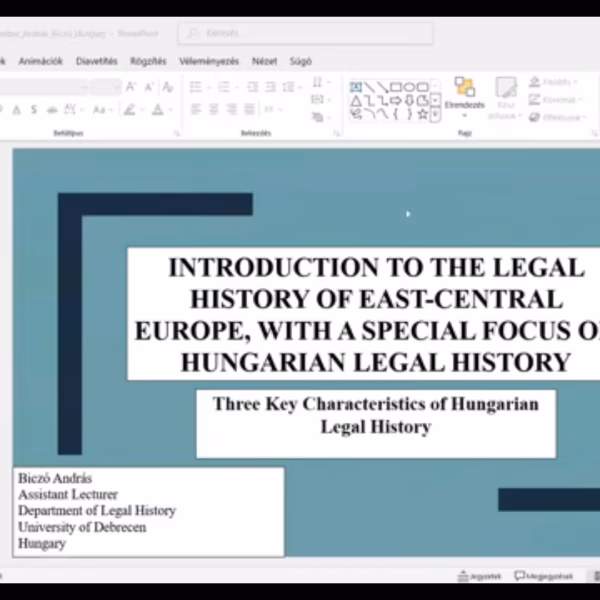Click the Keresés search box
The image size is (600, 600).
point(305,33)
